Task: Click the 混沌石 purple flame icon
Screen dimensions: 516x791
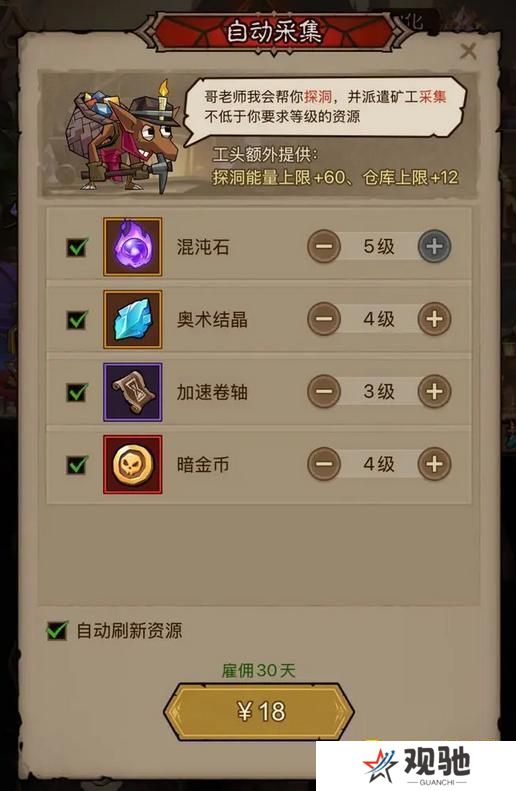Action: 133,247
